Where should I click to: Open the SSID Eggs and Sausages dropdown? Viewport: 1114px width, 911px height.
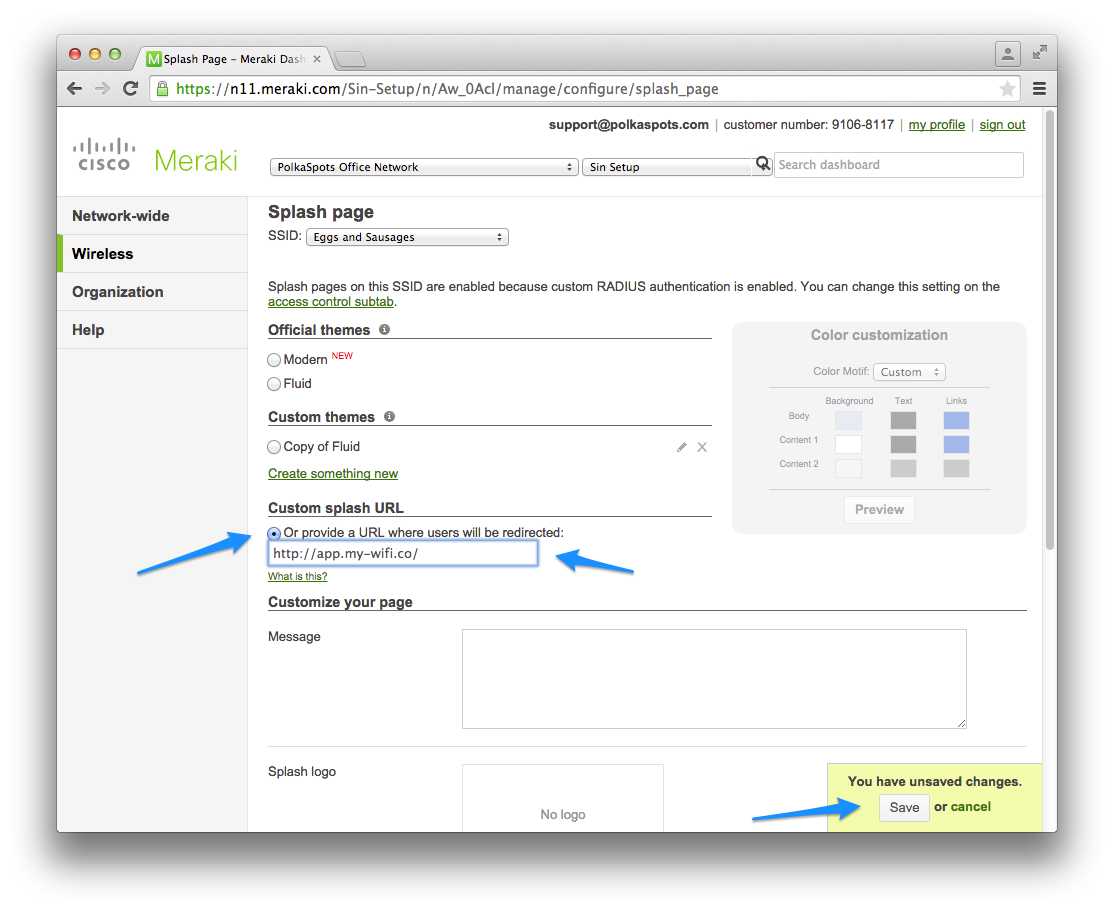point(407,237)
